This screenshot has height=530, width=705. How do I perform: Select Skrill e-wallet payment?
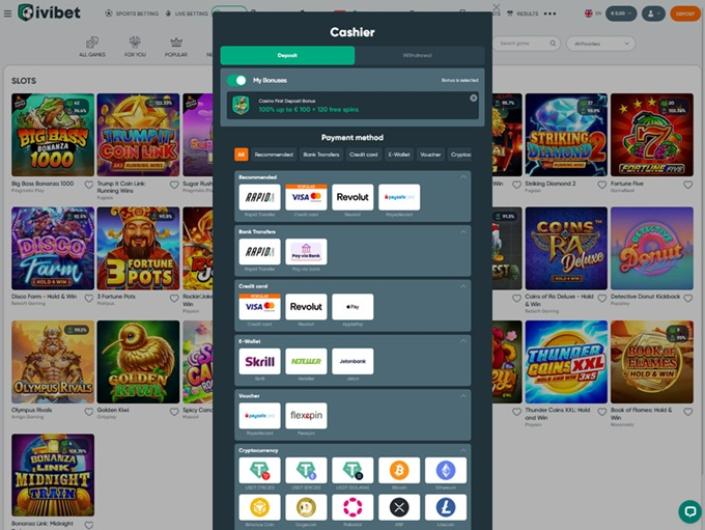pyautogui.click(x=260, y=362)
